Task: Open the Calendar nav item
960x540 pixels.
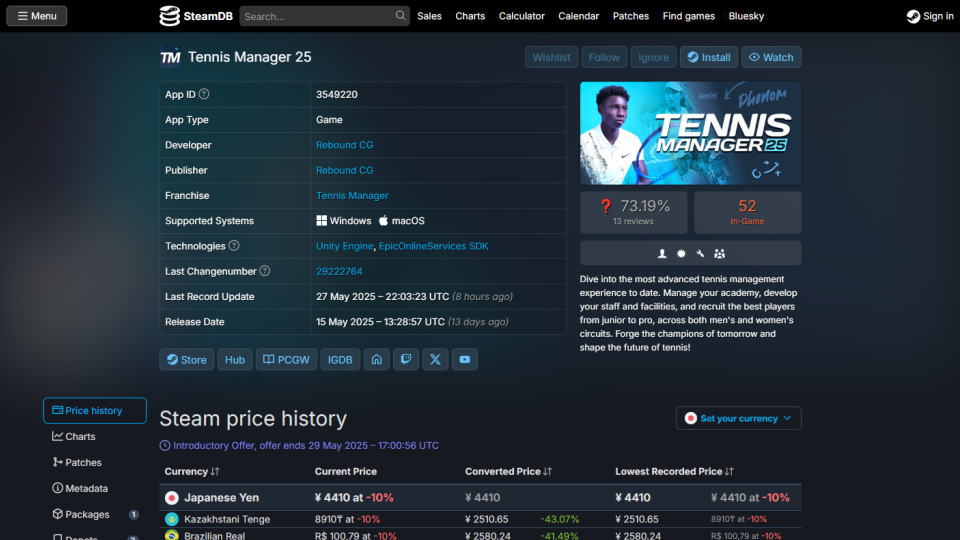Action: tap(579, 16)
